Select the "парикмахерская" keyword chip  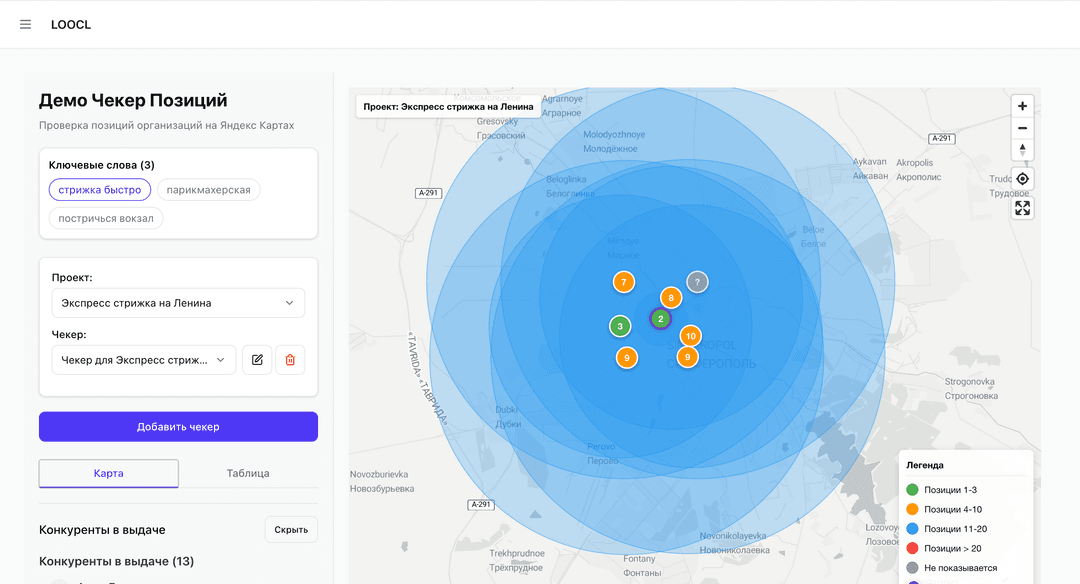point(209,190)
